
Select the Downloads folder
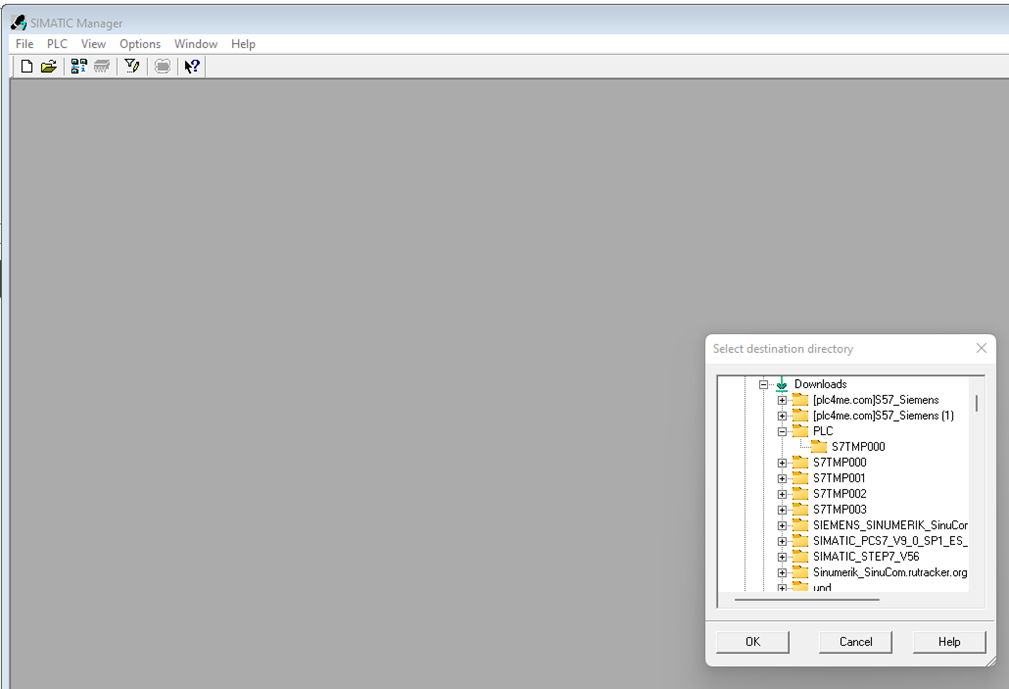[x=820, y=384]
